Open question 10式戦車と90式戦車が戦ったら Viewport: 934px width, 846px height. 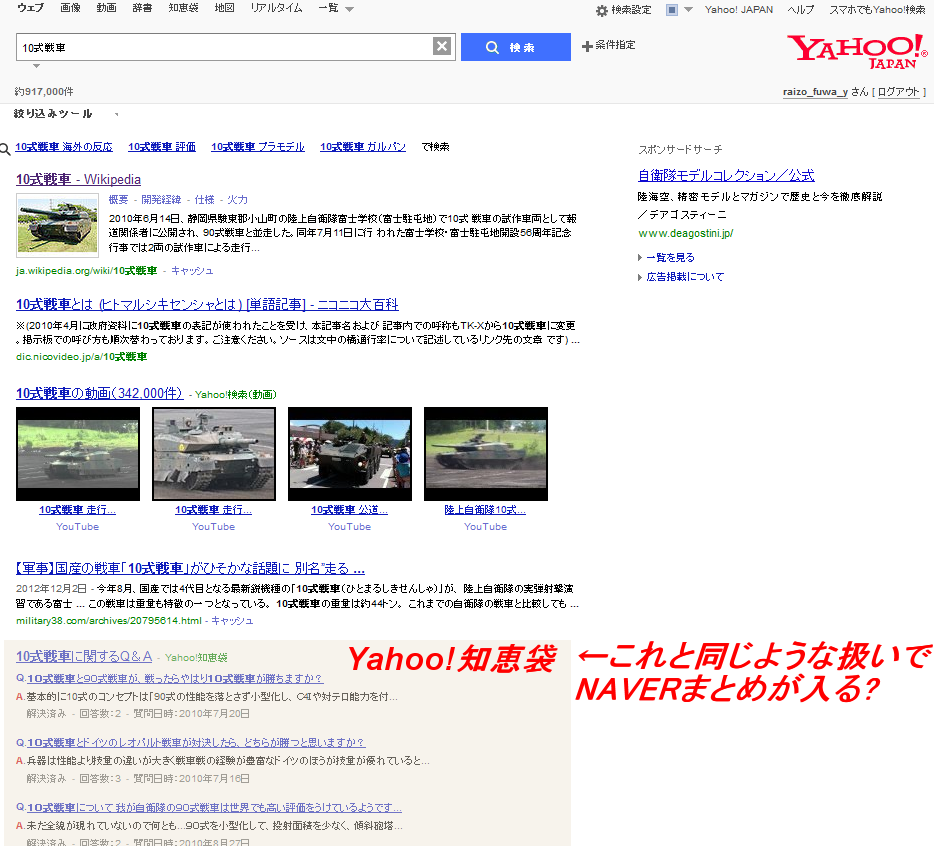click(175, 679)
